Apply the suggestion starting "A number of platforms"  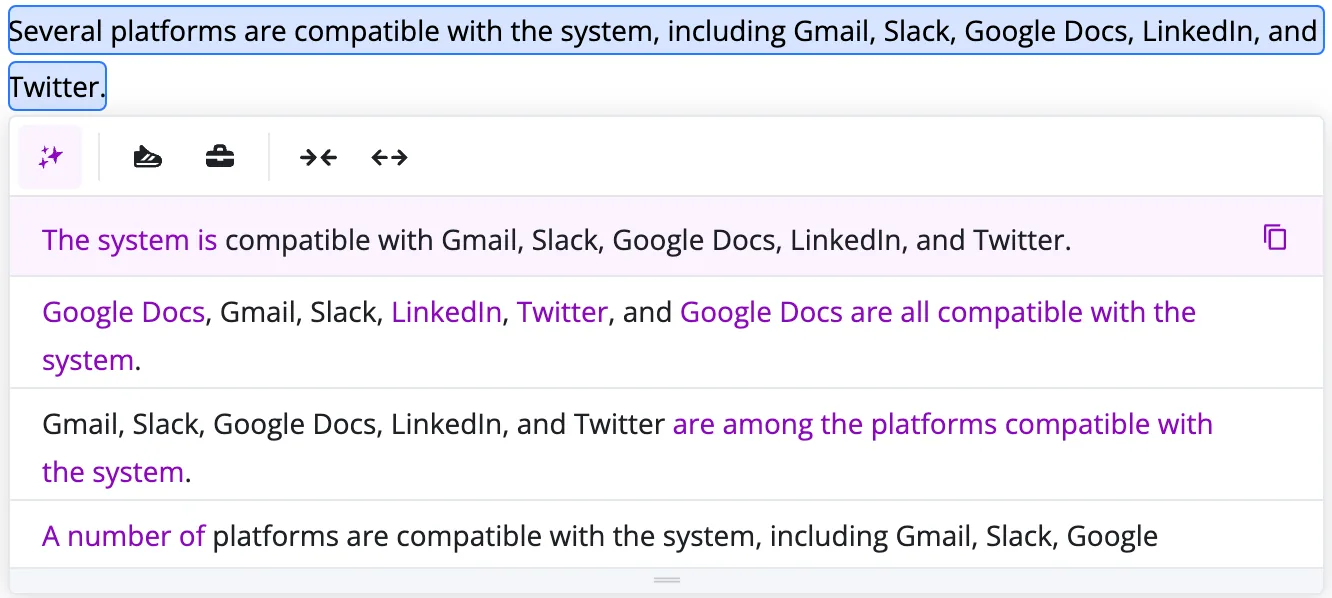pos(666,535)
